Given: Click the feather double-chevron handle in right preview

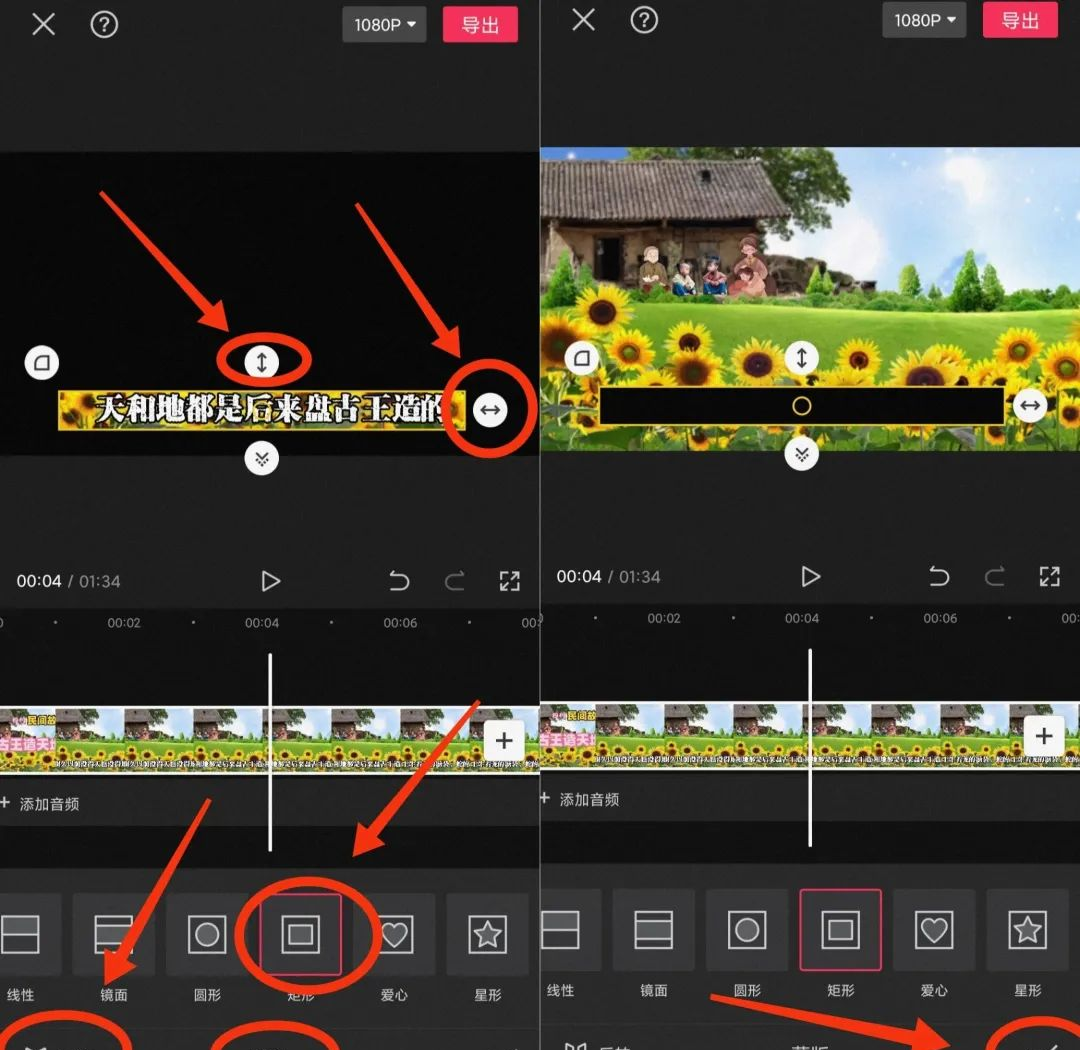Looking at the screenshot, I should [x=801, y=454].
